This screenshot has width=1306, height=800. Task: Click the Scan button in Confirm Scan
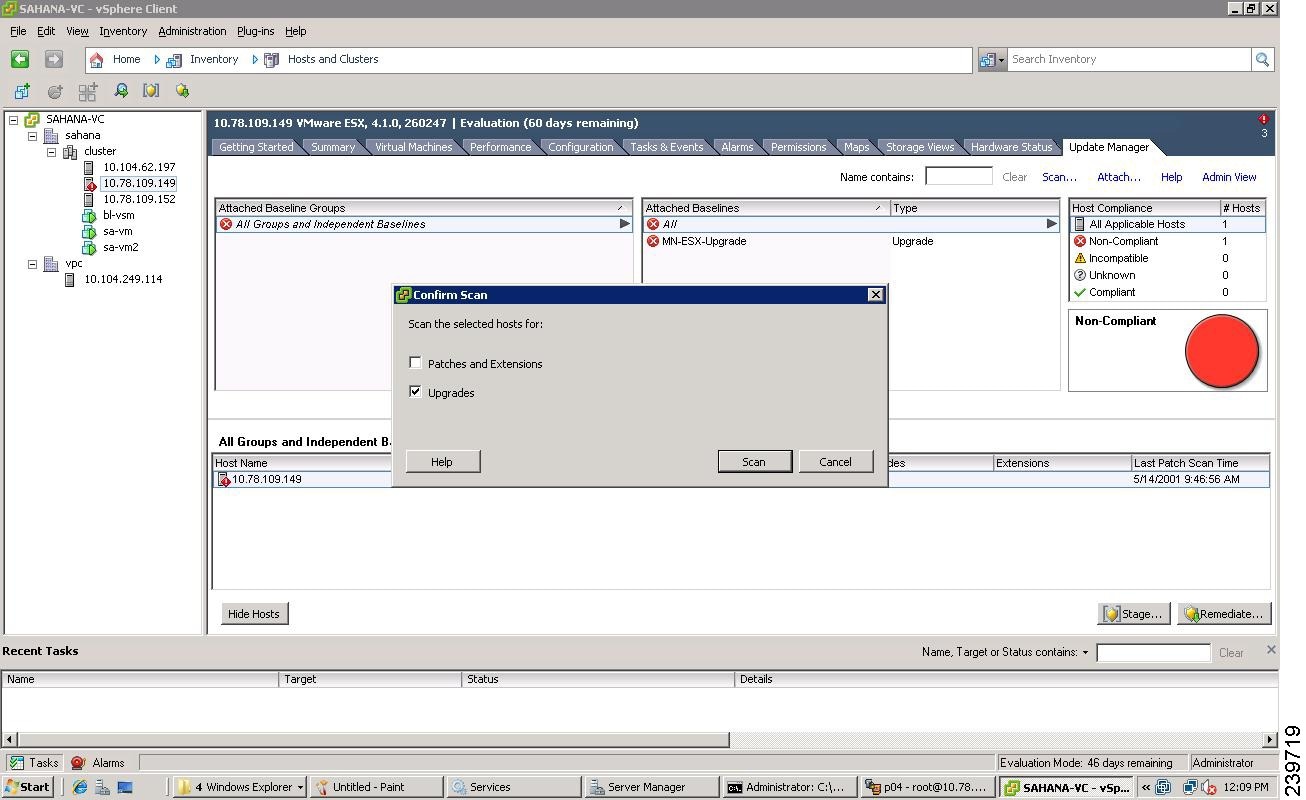754,461
